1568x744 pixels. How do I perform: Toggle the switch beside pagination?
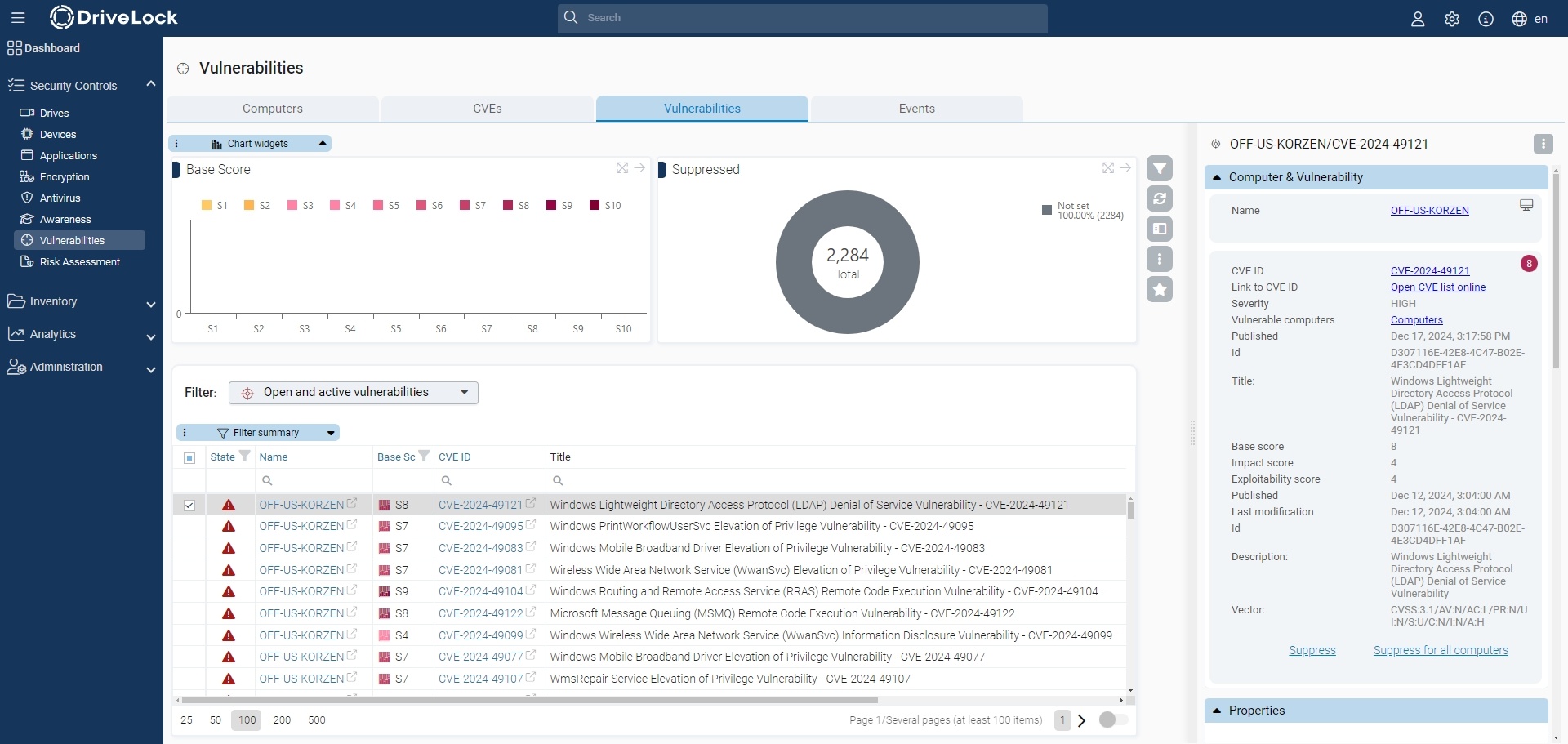point(1113,719)
